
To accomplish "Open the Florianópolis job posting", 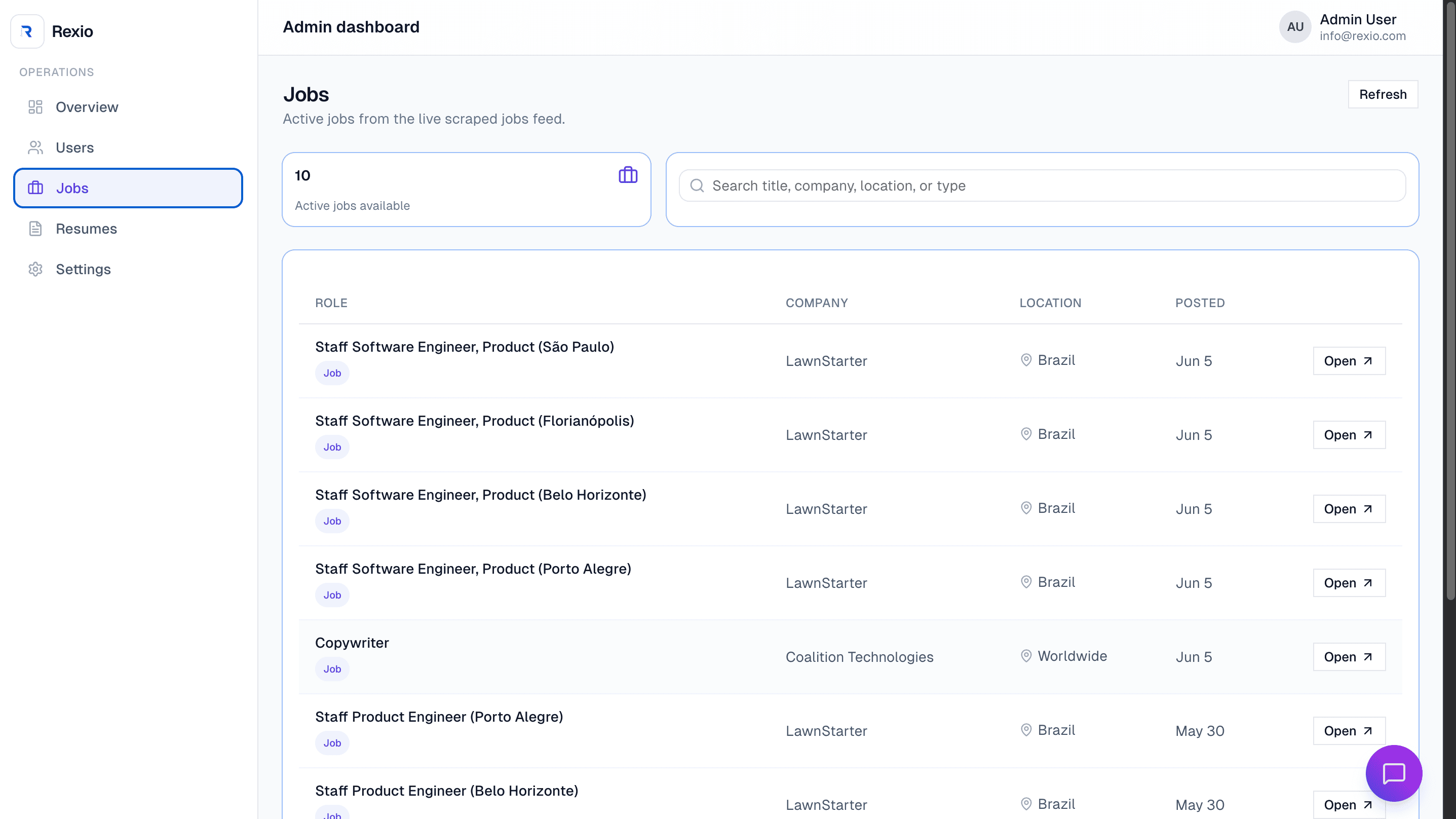I will click(x=1349, y=435).
